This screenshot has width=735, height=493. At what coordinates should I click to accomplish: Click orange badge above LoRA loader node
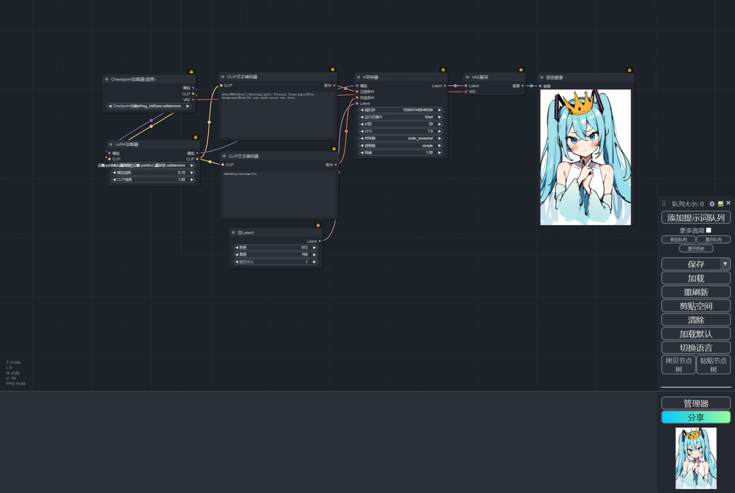coord(195,137)
